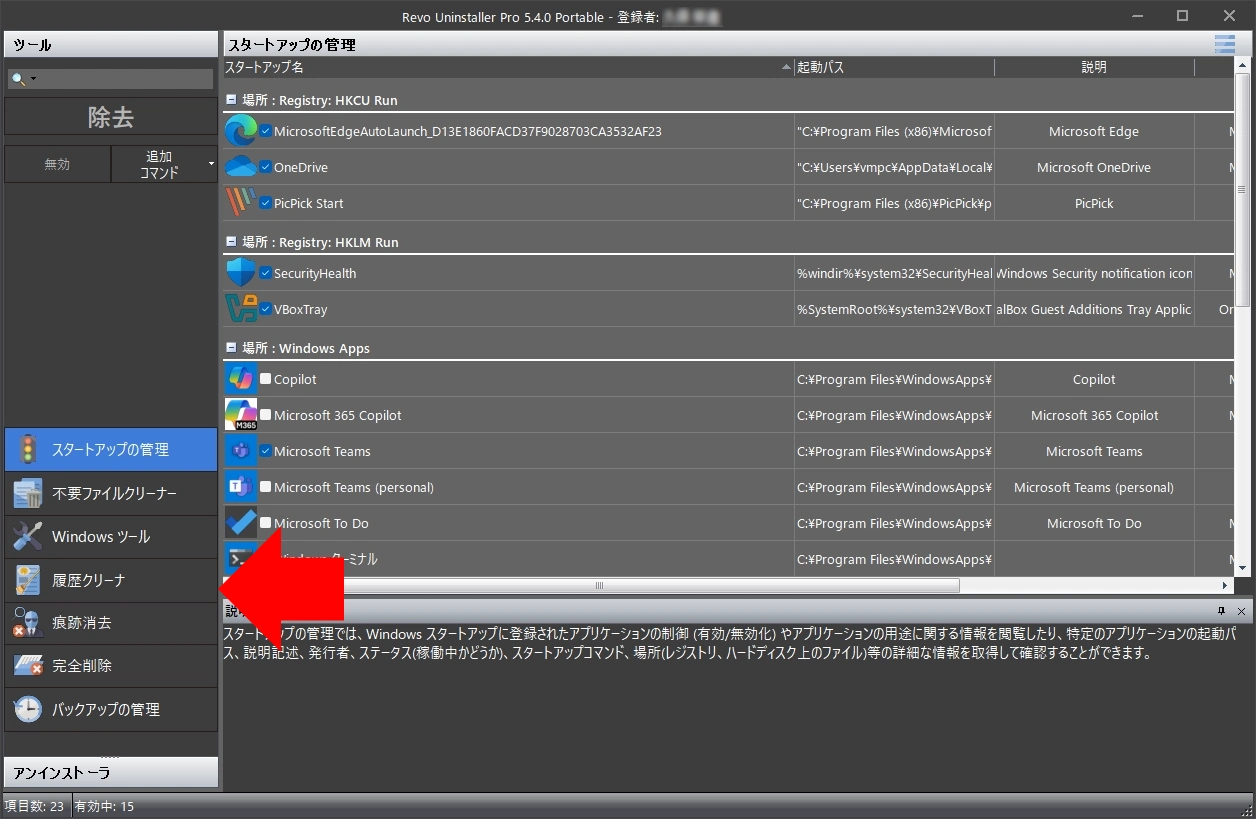This screenshot has width=1256, height=819.
Task: Click the Microsoft OneDrive description cell
Action: point(1094,167)
